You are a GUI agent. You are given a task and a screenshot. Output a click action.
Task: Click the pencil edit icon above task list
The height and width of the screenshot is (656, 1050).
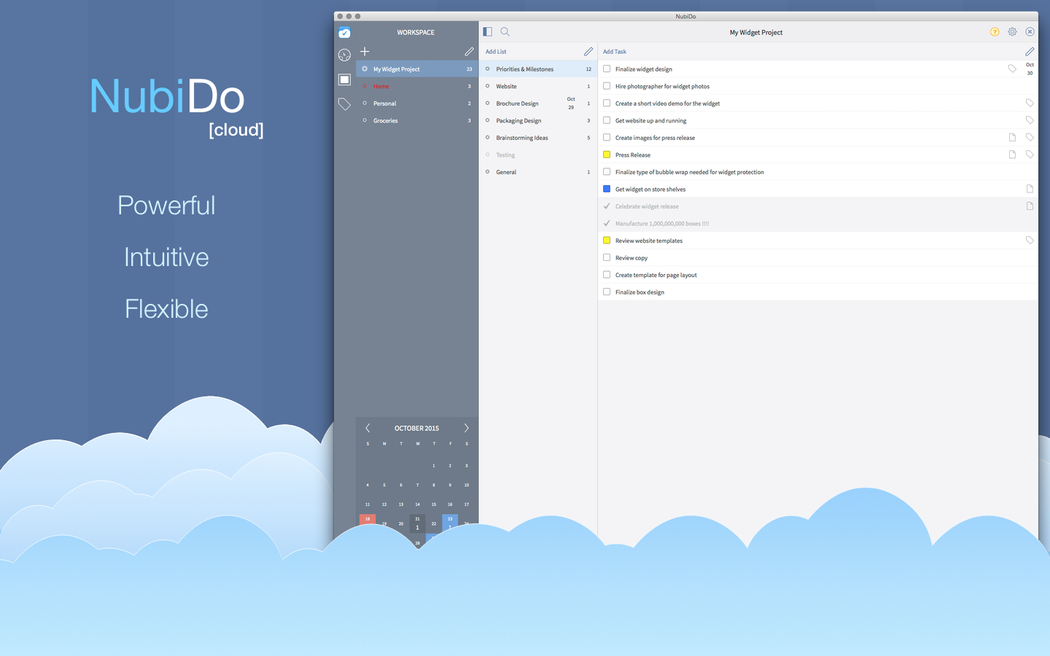pos(1030,51)
